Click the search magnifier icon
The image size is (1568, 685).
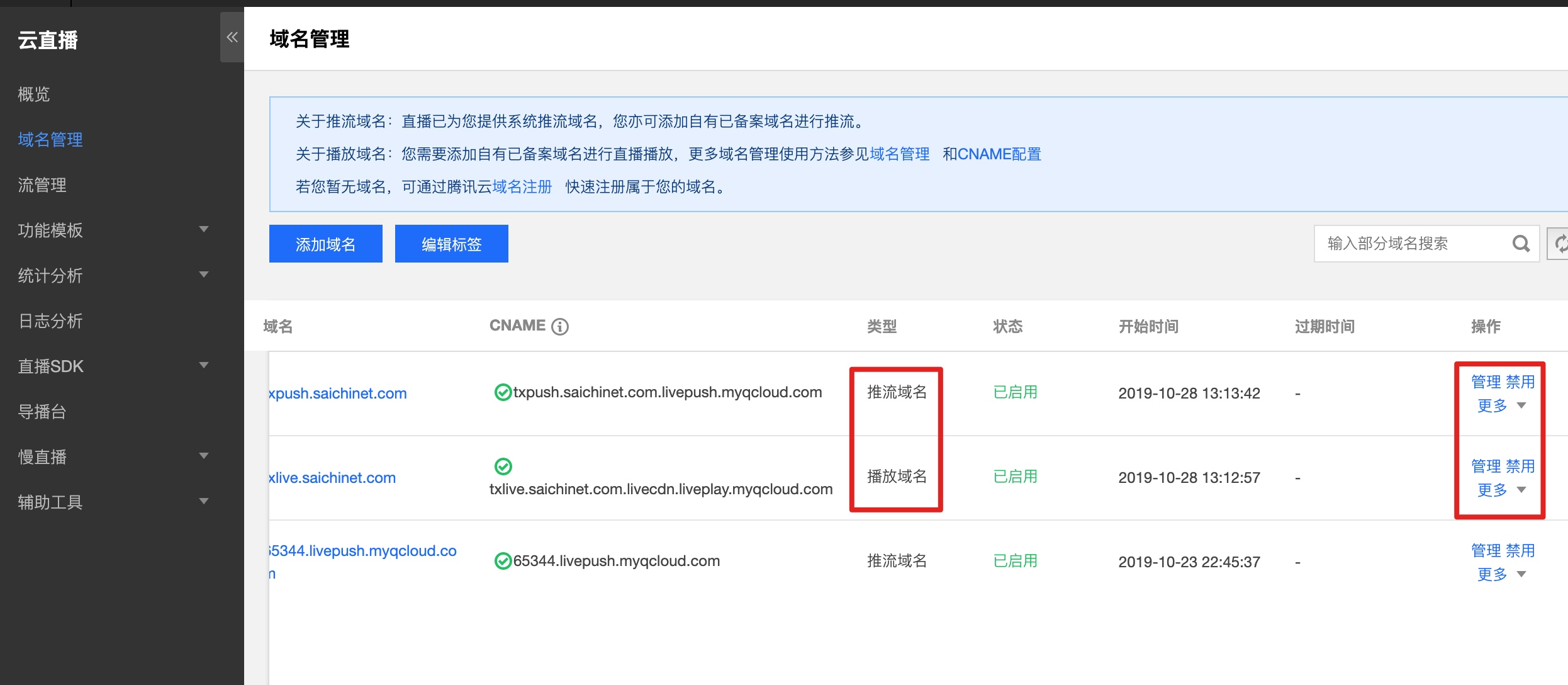(1521, 244)
